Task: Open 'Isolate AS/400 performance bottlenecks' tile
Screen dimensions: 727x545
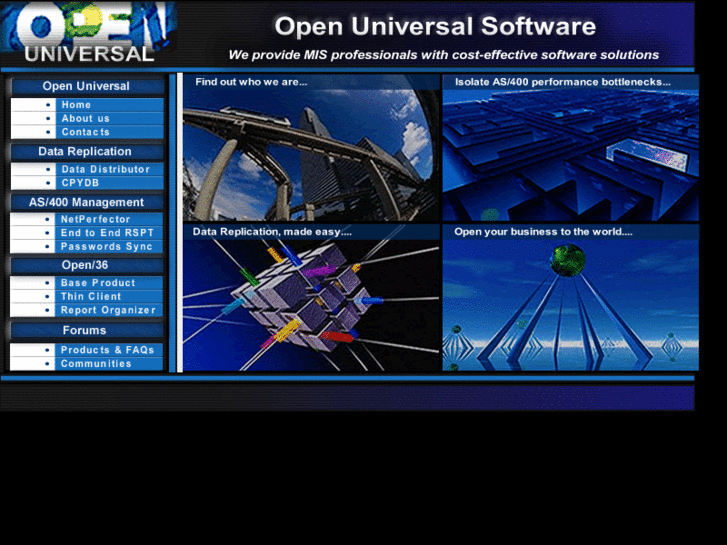Action: pos(571,147)
